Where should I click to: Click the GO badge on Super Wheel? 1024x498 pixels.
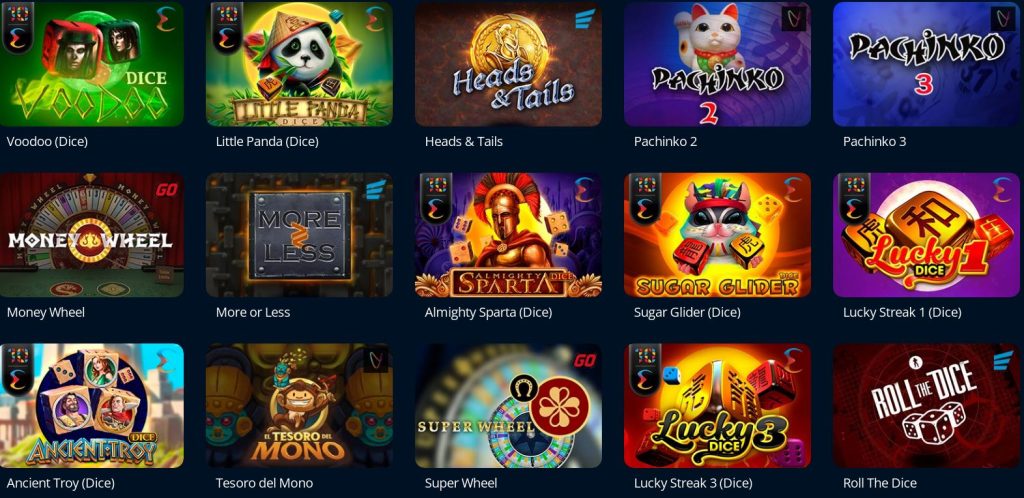pyautogui.click(x=583, y=361)
